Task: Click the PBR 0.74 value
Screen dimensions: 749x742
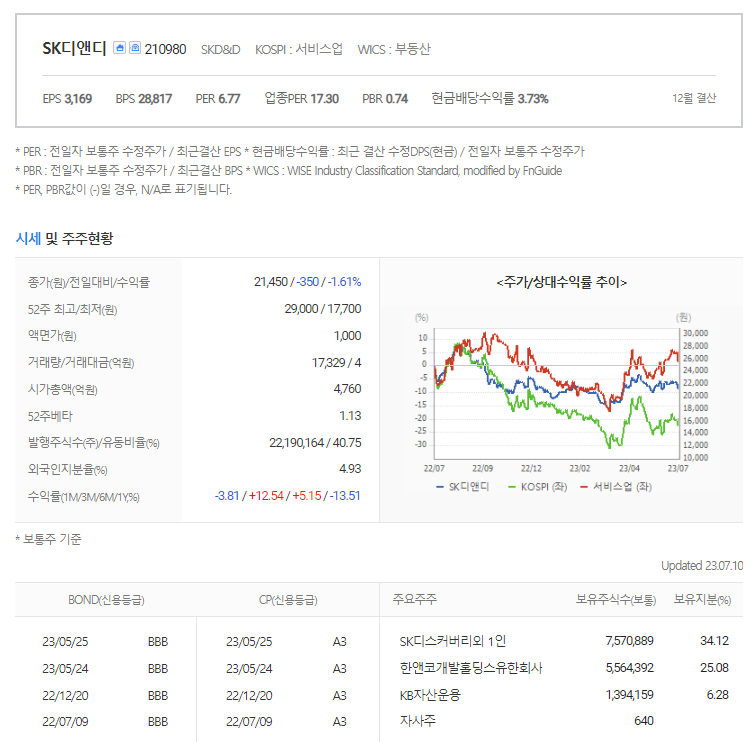Action: click(x=385, y=99)
